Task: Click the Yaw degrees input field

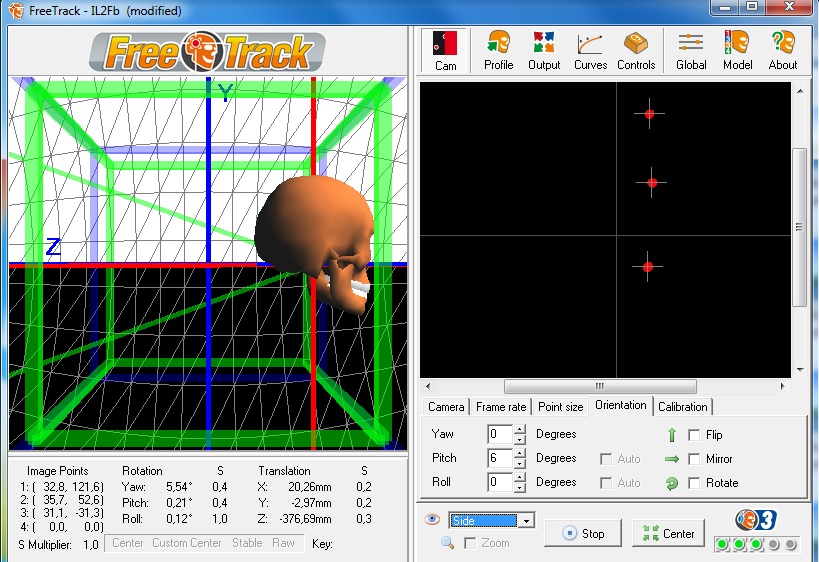Action: click(500, 435)
